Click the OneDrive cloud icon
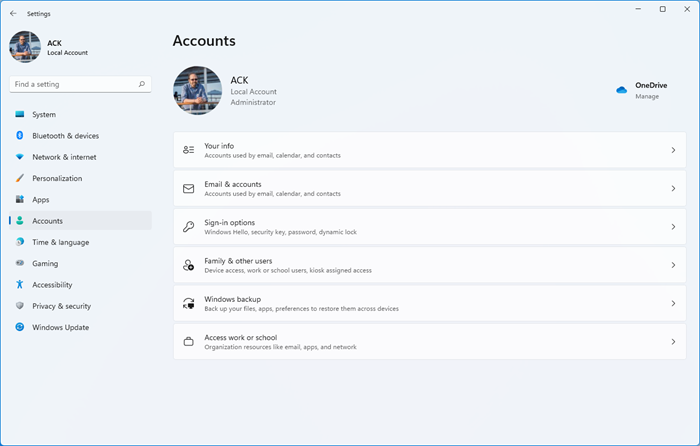Image resolution: width=700 pixels, height=446 pixels. click(621, 90)
